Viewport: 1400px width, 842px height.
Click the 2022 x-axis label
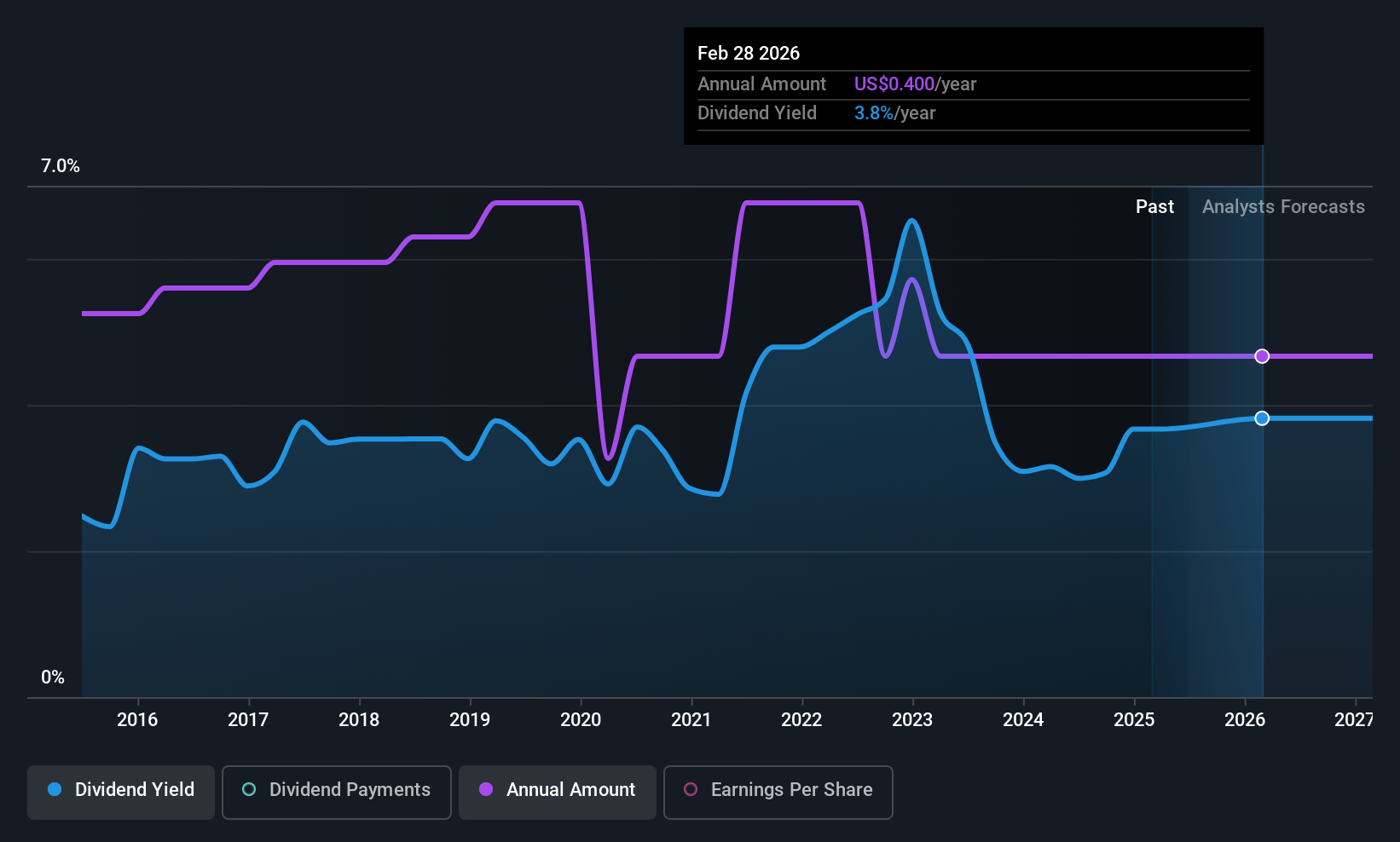[x=801, y=720]
